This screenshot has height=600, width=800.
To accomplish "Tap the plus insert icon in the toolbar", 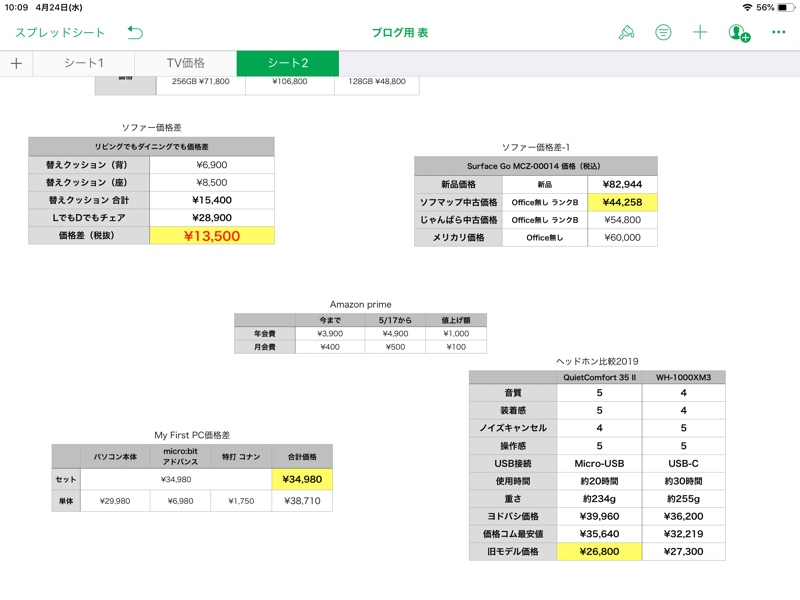I will 700,33.
